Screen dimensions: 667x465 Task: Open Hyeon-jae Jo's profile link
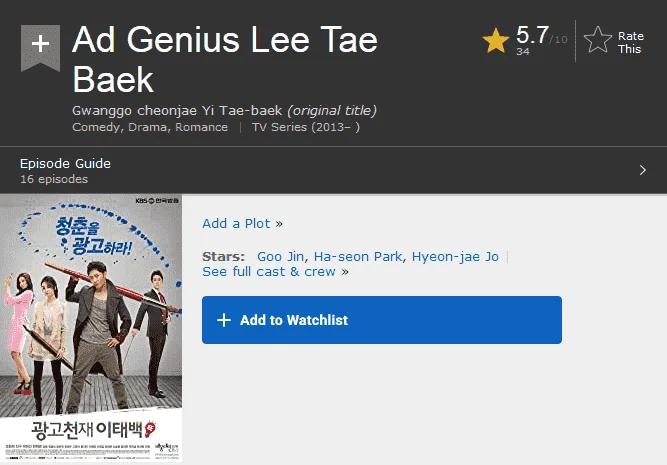pos(455,257)
